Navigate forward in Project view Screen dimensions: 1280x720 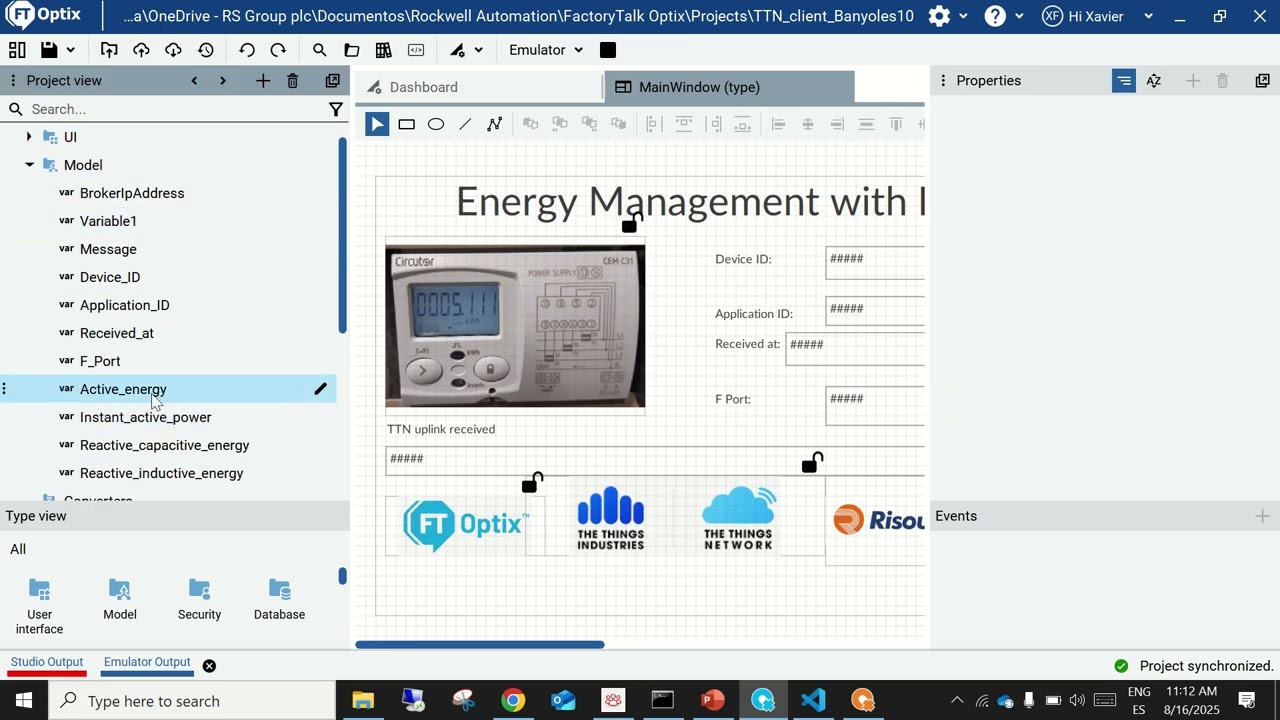pos(223,81)
